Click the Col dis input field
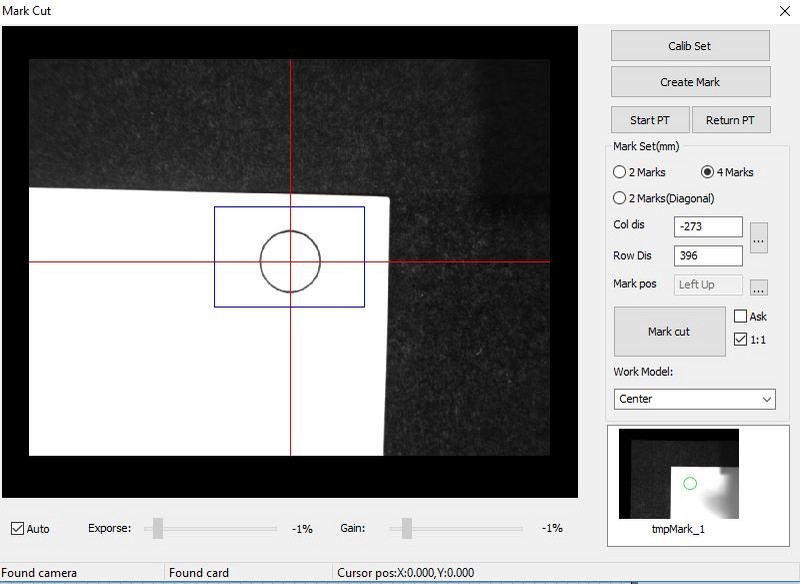The image size is (800, 584). tap(708, 227)
